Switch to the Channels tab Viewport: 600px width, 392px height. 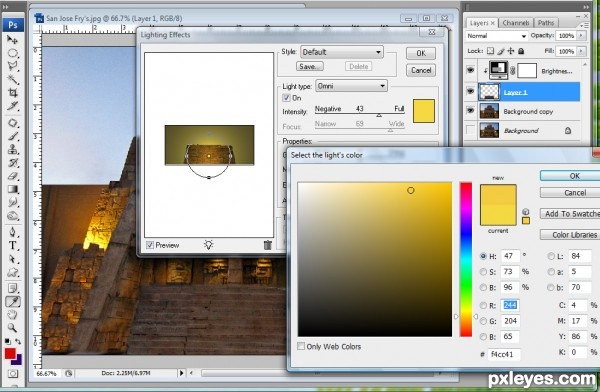pos(515,23)
